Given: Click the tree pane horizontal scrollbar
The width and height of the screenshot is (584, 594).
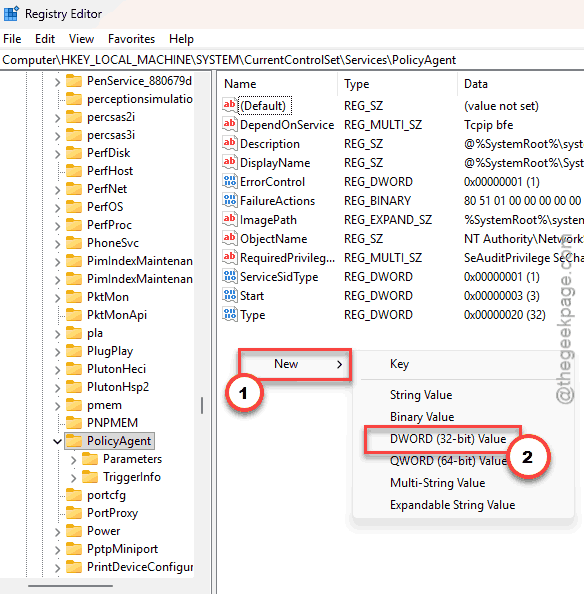Looking at the screenshot, I should click(70, 586).
